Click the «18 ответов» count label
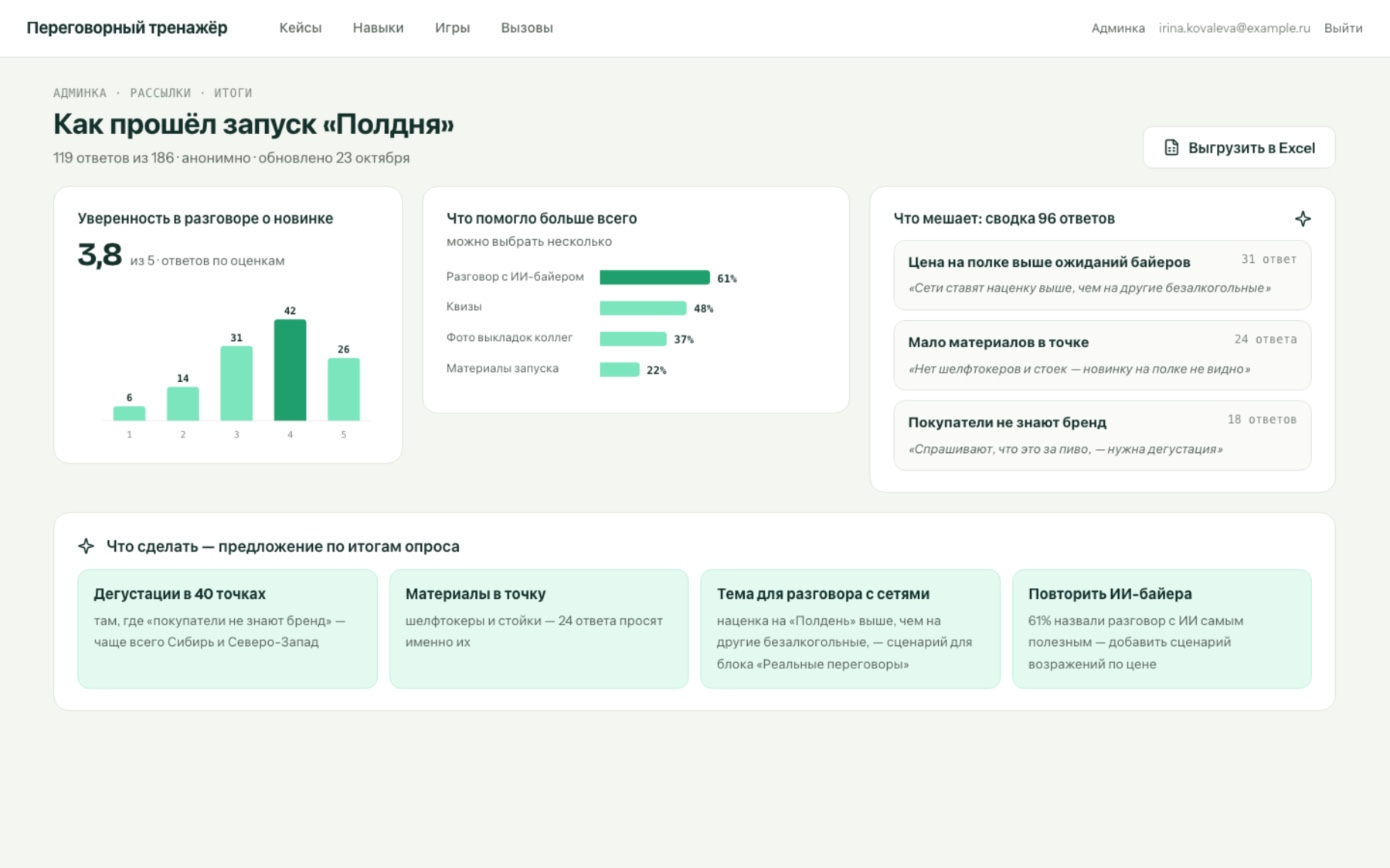The width and height of the screenshot is (1390, 868). 1262,419
